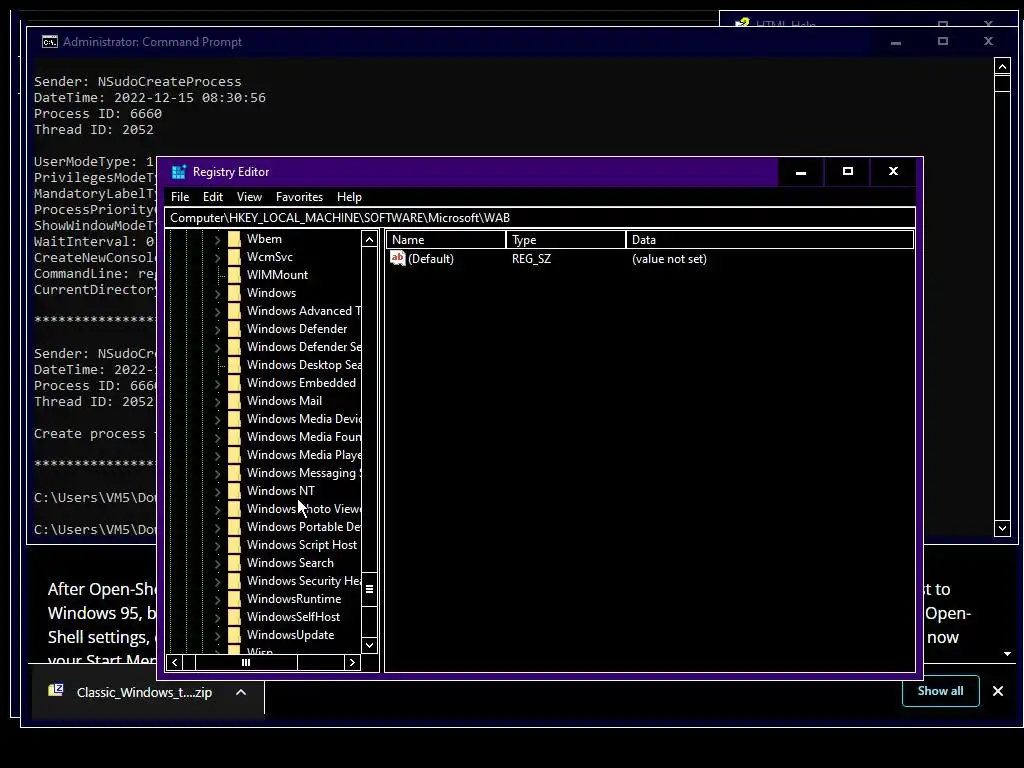Click Show all downloads button
The width and height of the screenshot is (1024, 768).
click(x=940, y=691)
